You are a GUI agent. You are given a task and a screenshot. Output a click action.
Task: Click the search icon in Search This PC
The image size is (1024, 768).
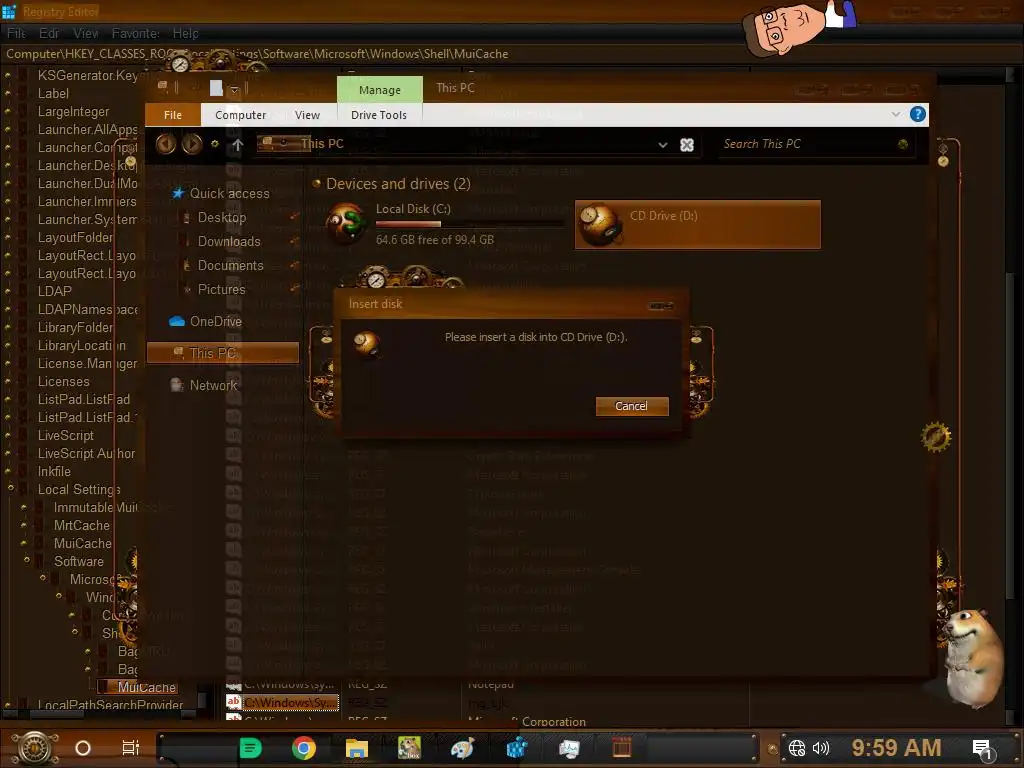pyautogui.click(x=903, y=144)
